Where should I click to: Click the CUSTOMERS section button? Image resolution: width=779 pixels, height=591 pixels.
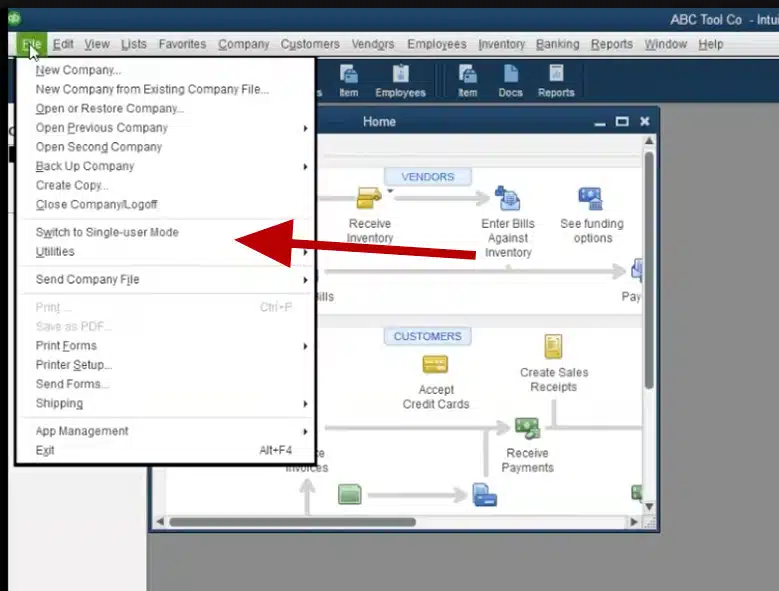(x=427, y=336)
